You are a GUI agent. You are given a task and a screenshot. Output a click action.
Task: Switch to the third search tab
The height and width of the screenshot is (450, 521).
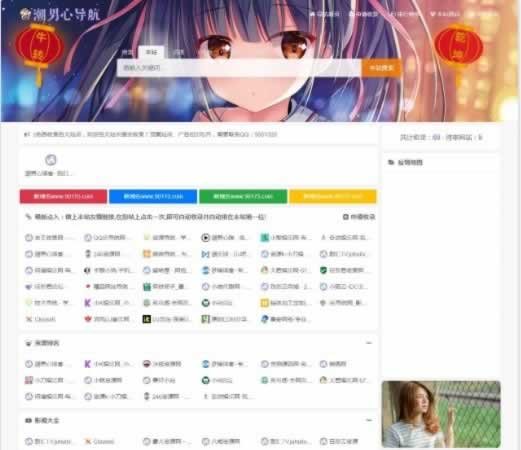(179, 52)
